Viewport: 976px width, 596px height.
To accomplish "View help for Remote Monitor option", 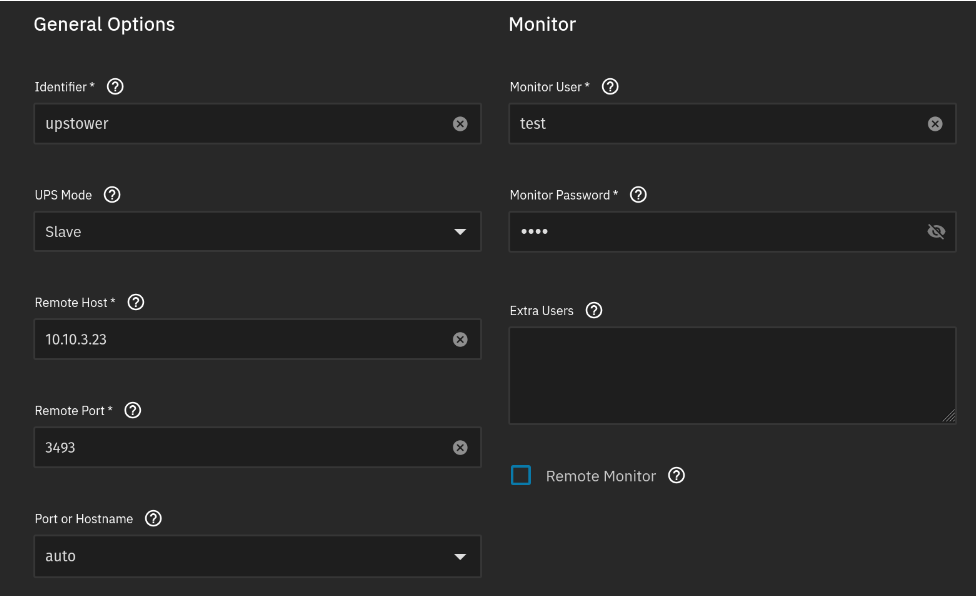I will pyautogui.click(x=676, y=476).
